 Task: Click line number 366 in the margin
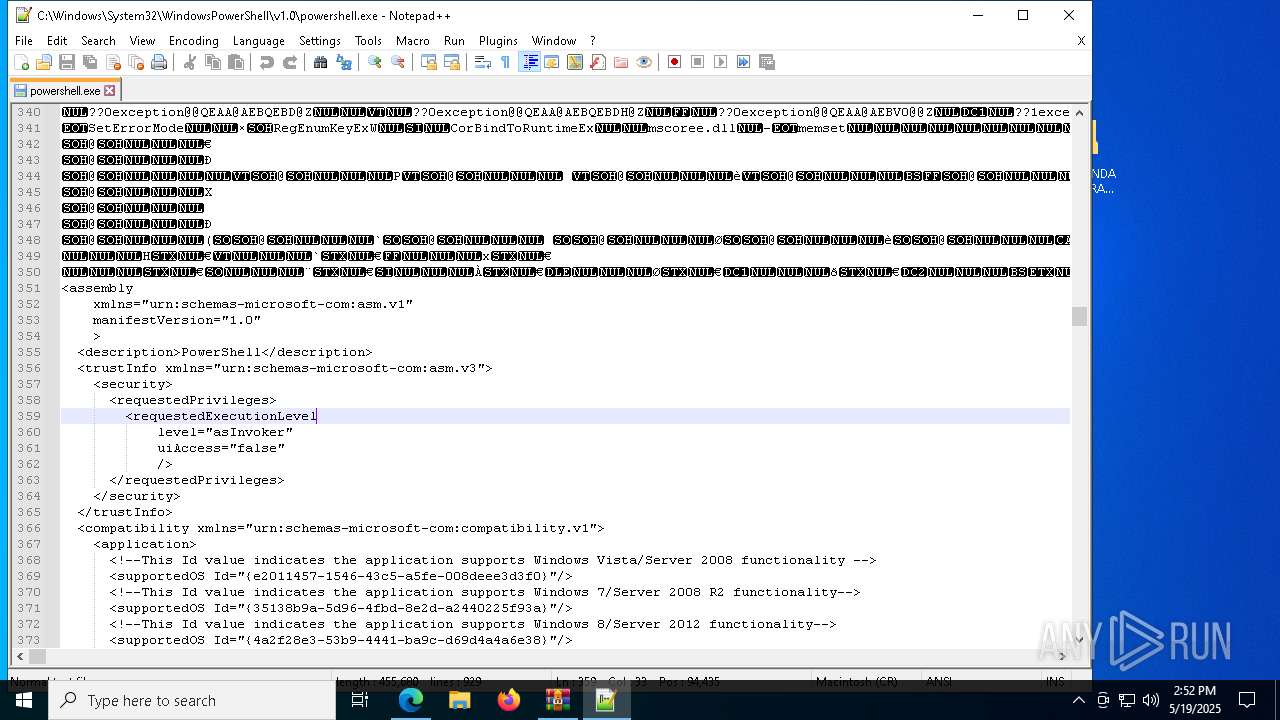point(29,528)
